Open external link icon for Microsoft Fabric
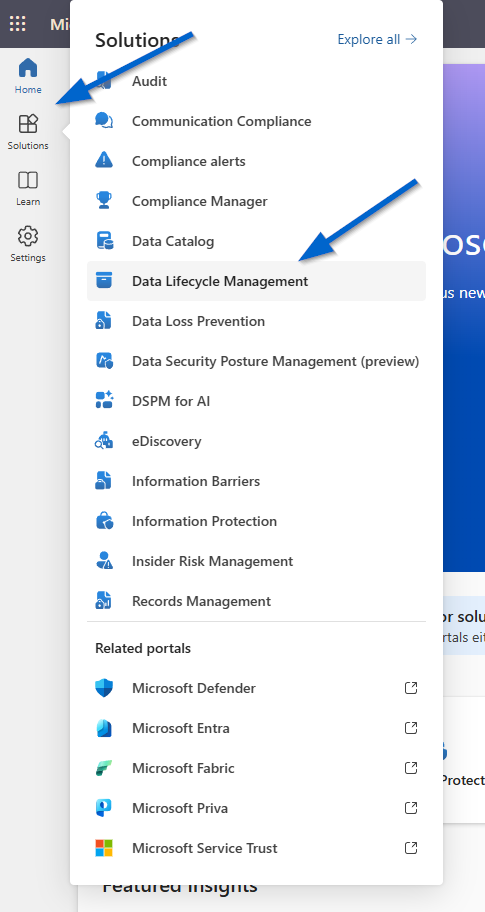This screenshot has width=485, height=912. 411,768
